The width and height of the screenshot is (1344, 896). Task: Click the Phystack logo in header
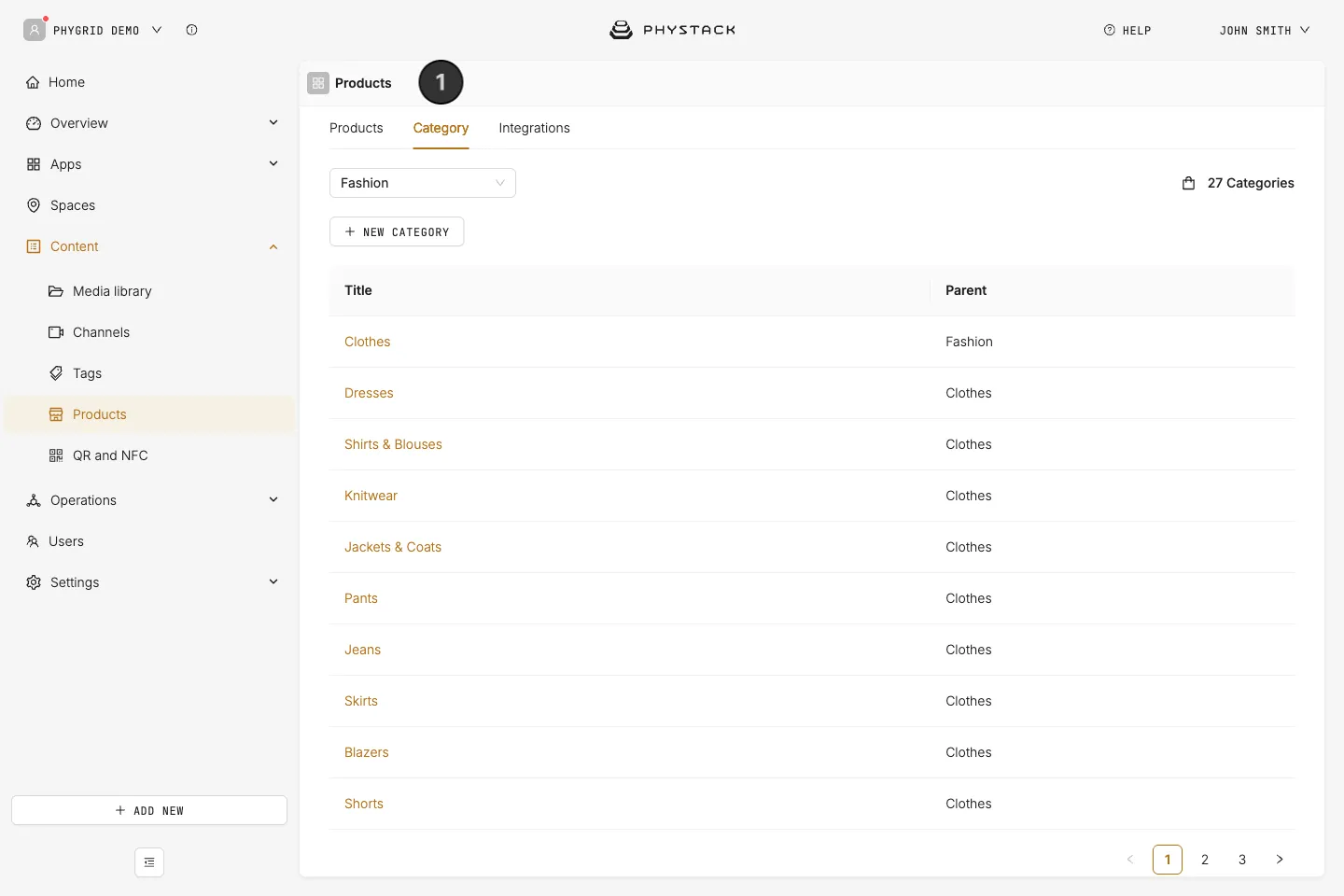[x=673, y=30]
